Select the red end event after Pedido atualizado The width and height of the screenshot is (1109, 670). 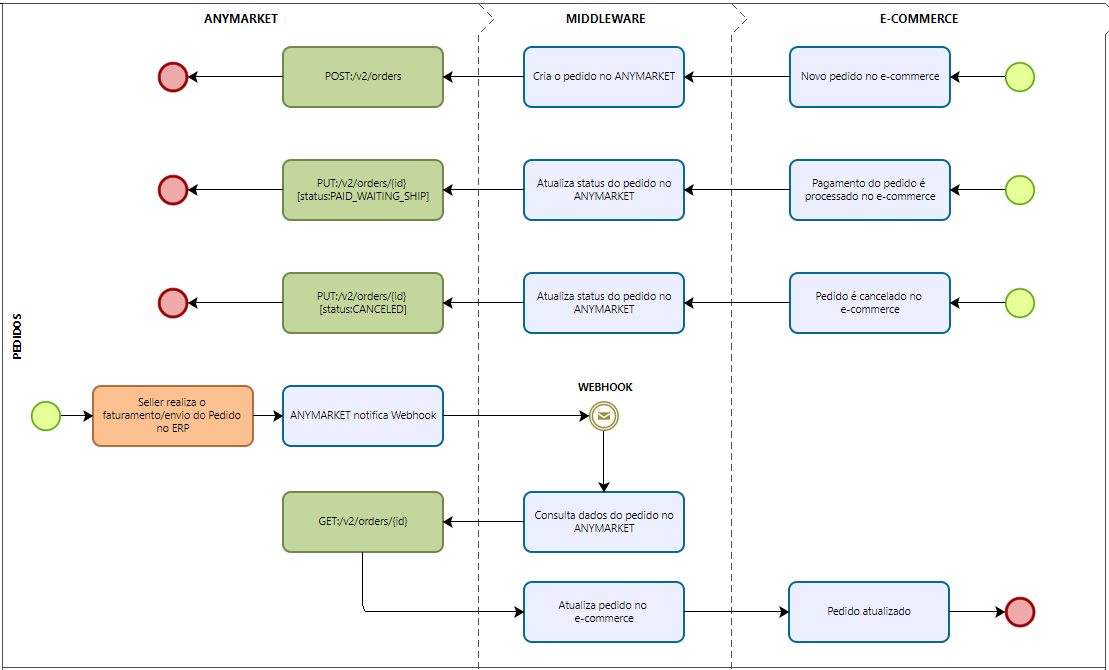(x=1019, y=612)
